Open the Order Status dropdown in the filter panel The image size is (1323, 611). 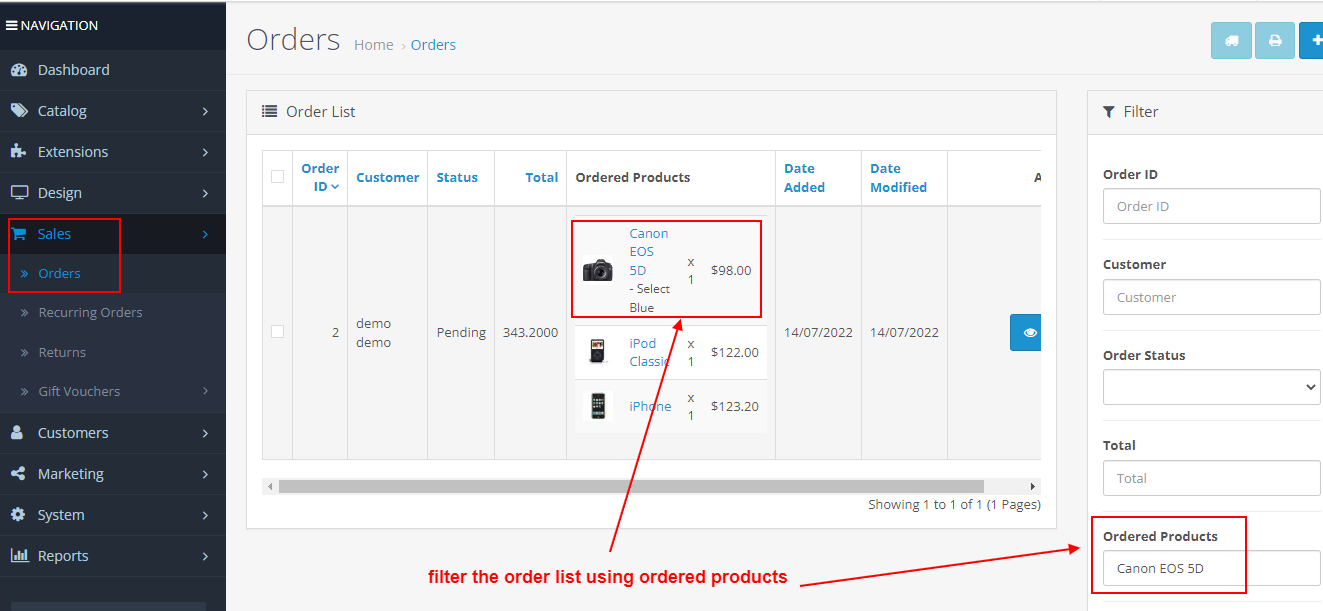[x=1211, y=387]
